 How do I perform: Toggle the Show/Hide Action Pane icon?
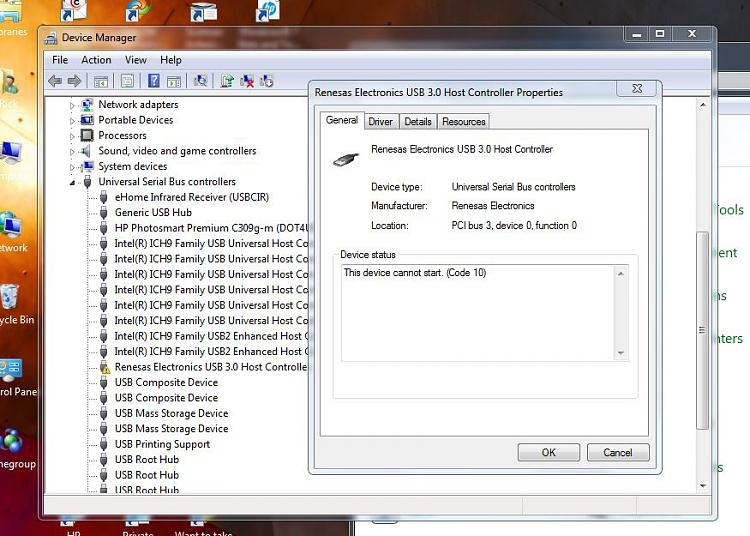[x=174, y=81]
